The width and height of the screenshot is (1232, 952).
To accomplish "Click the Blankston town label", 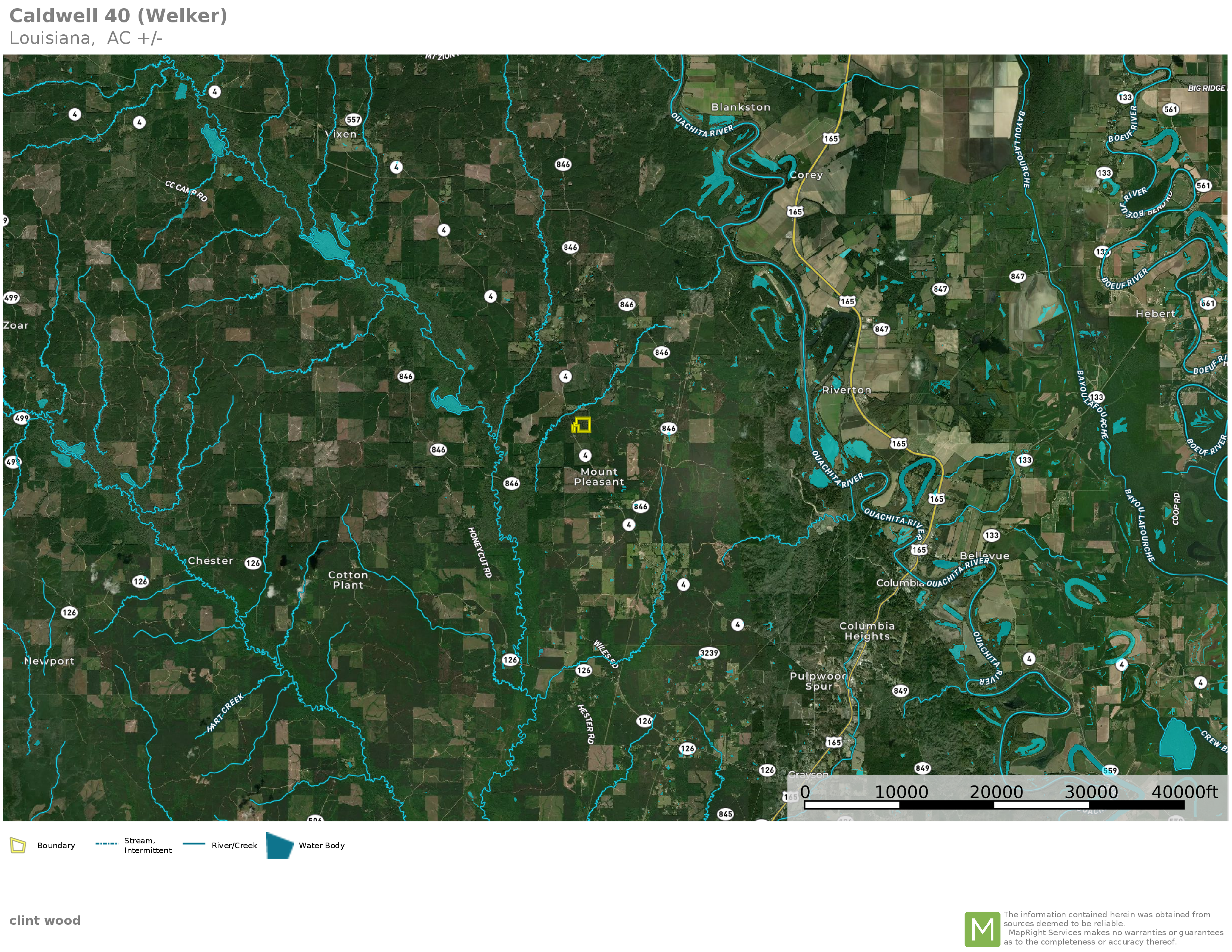I will pos(740,107).
